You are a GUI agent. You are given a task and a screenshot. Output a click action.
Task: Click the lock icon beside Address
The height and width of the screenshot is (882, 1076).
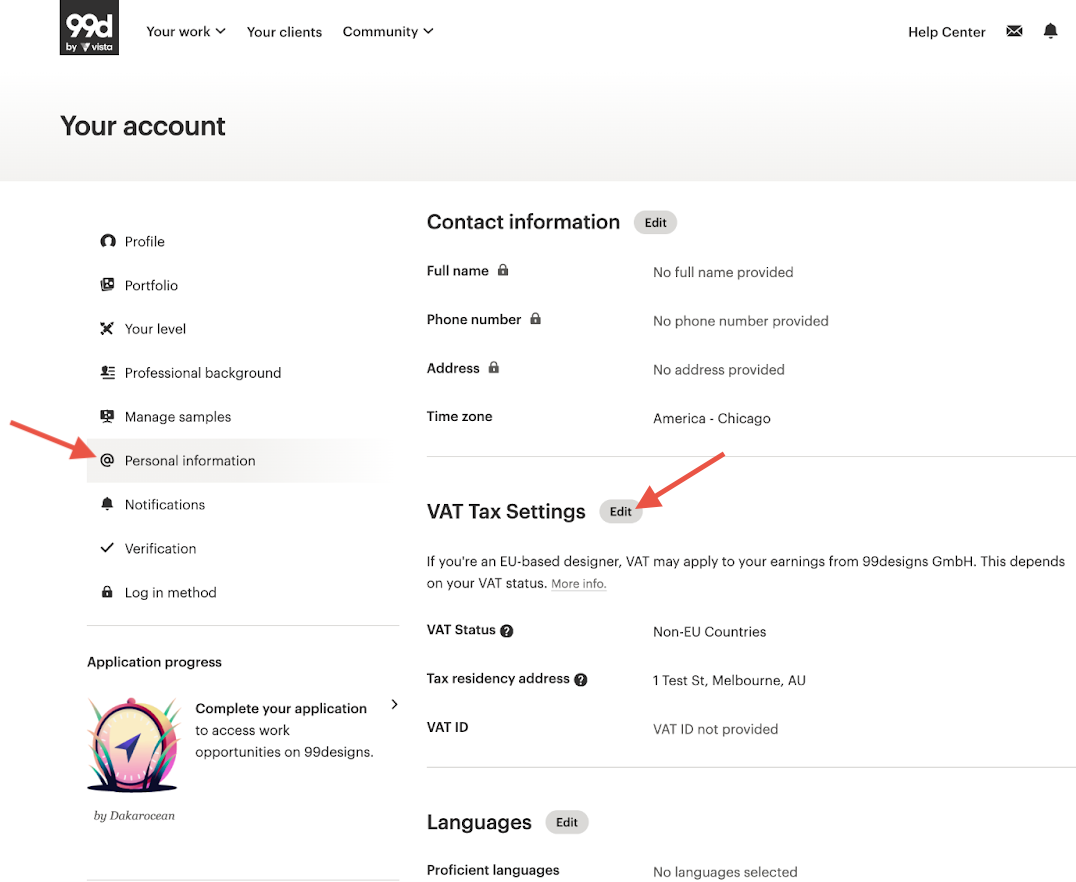pos(493,367)
